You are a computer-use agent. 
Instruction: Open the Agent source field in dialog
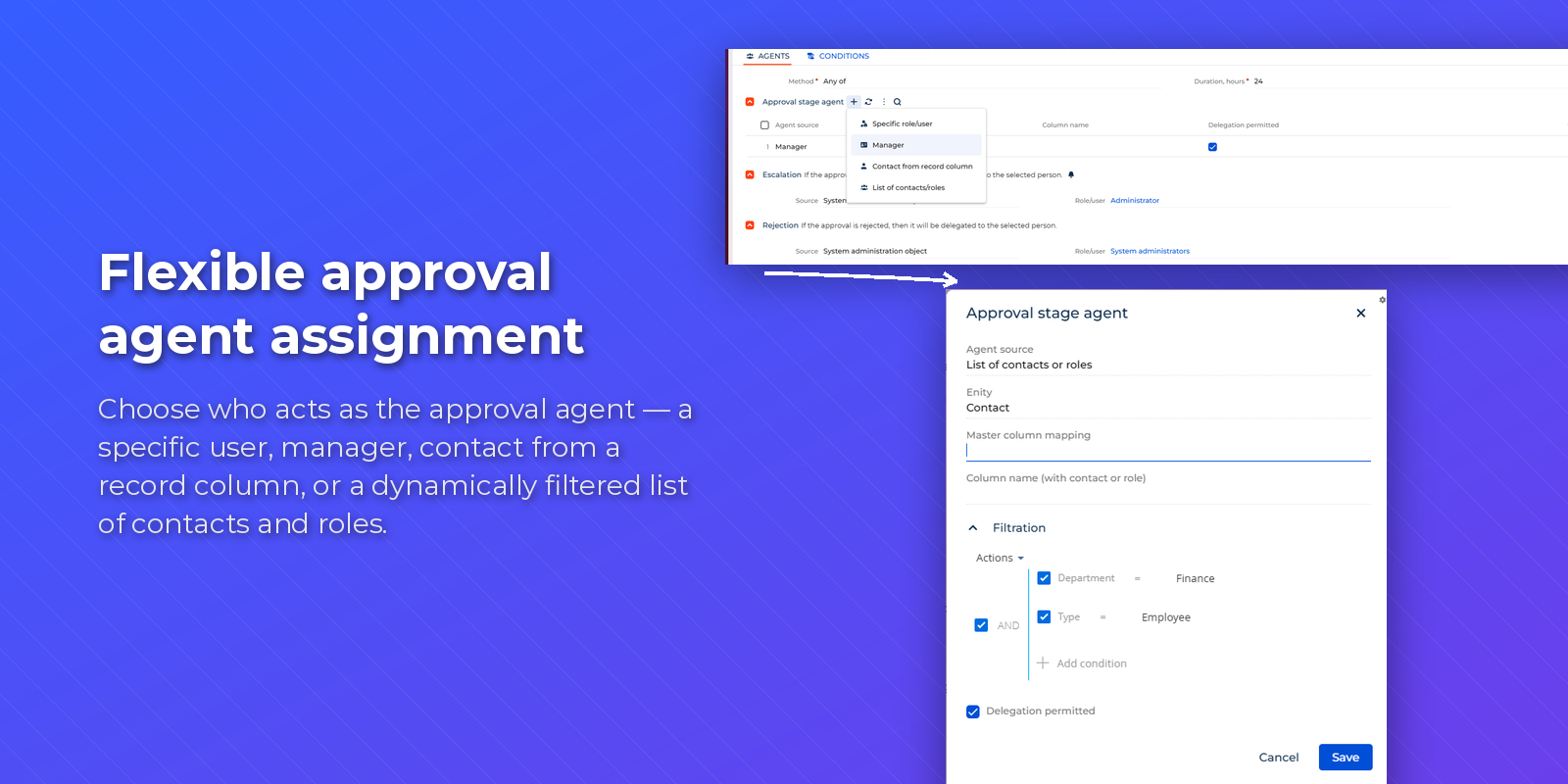click(x=1168, y=358)
